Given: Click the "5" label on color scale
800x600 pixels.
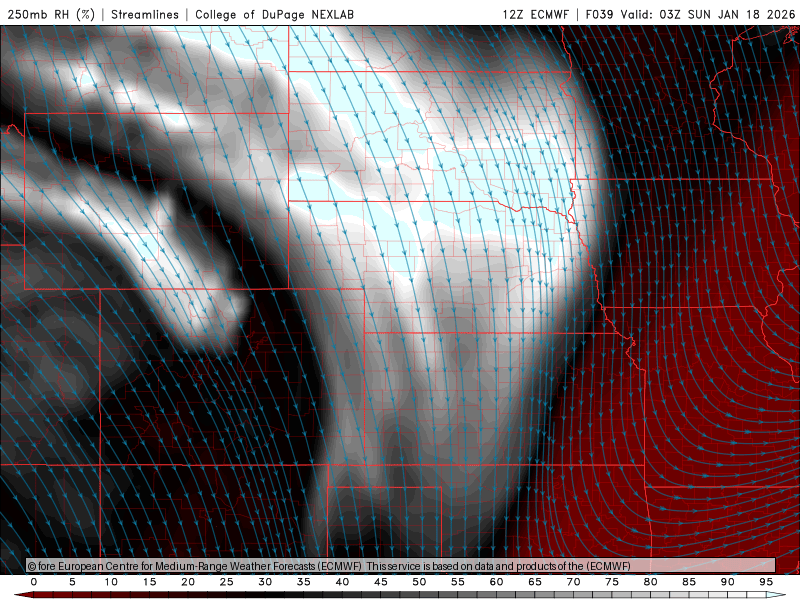Looking at the screenshot, I should tap(72, 582).
